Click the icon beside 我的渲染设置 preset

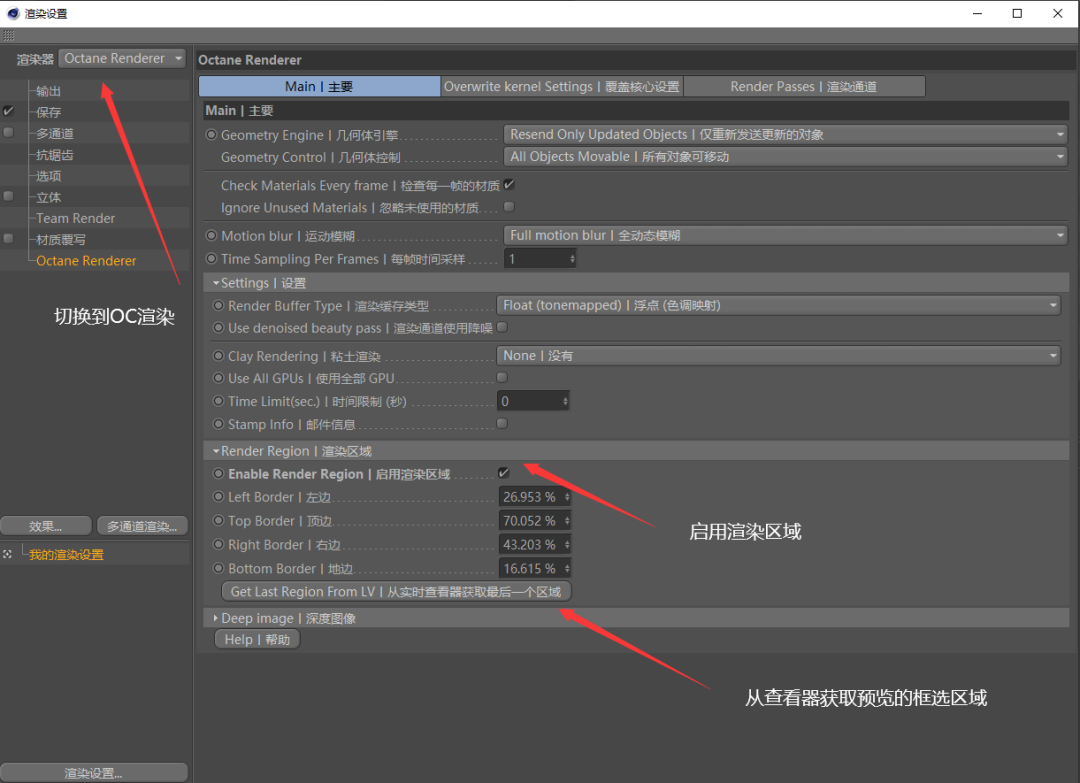click(8, 554)
